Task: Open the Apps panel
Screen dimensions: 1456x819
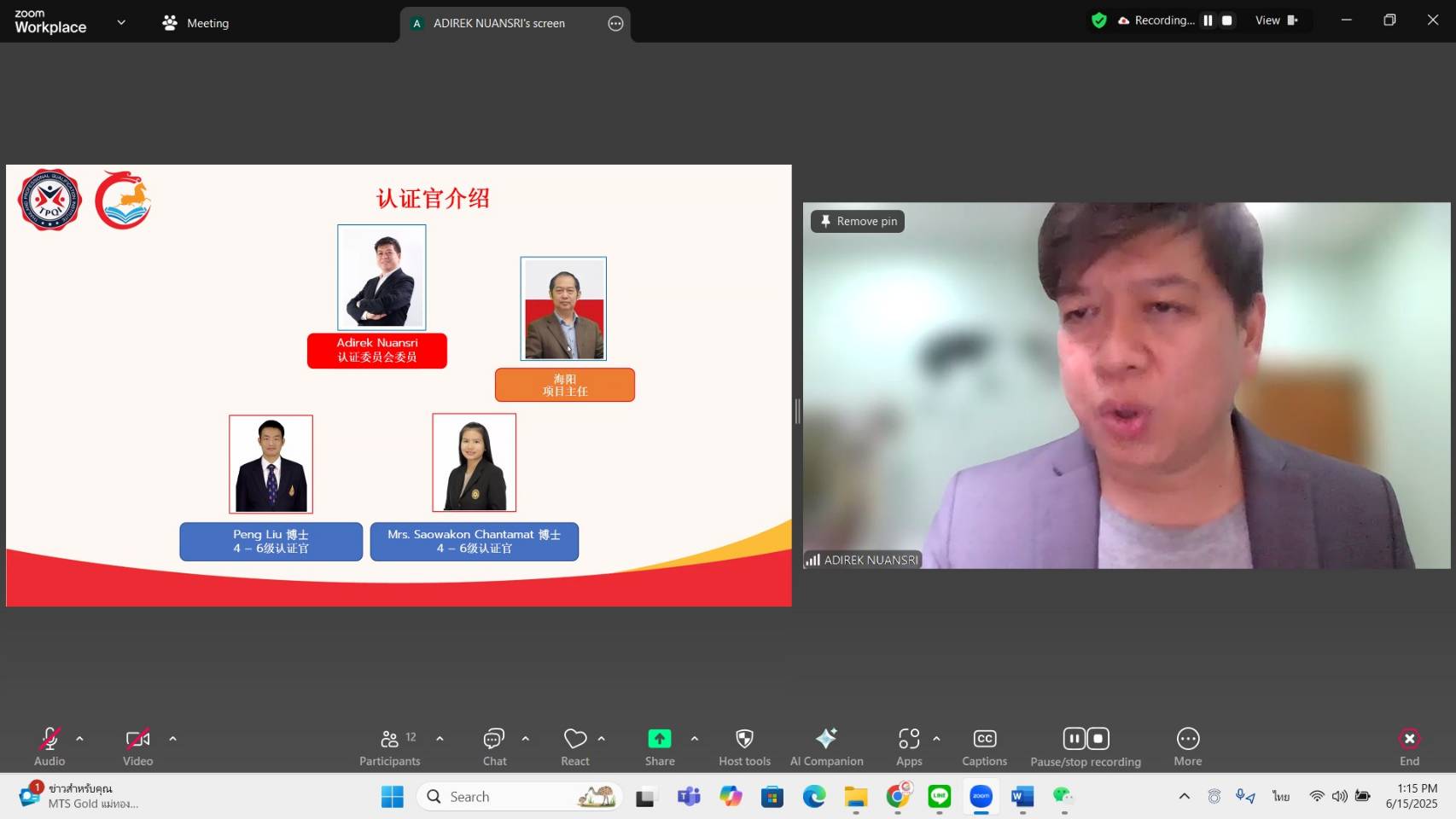Action: [x=909, y=746]
